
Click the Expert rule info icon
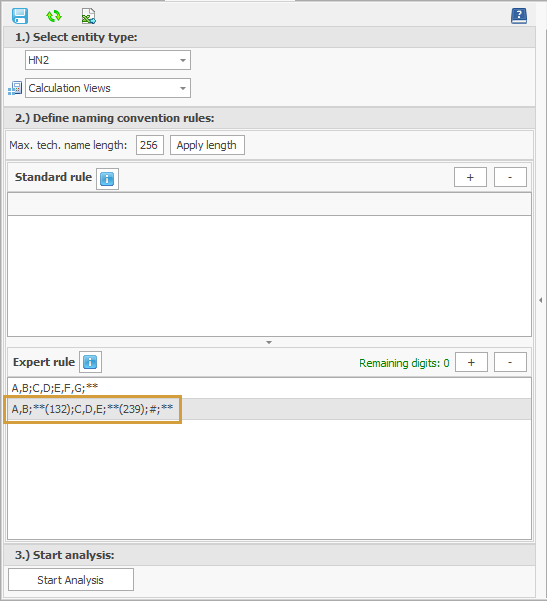pyautogui.click(x=90, y=362)
